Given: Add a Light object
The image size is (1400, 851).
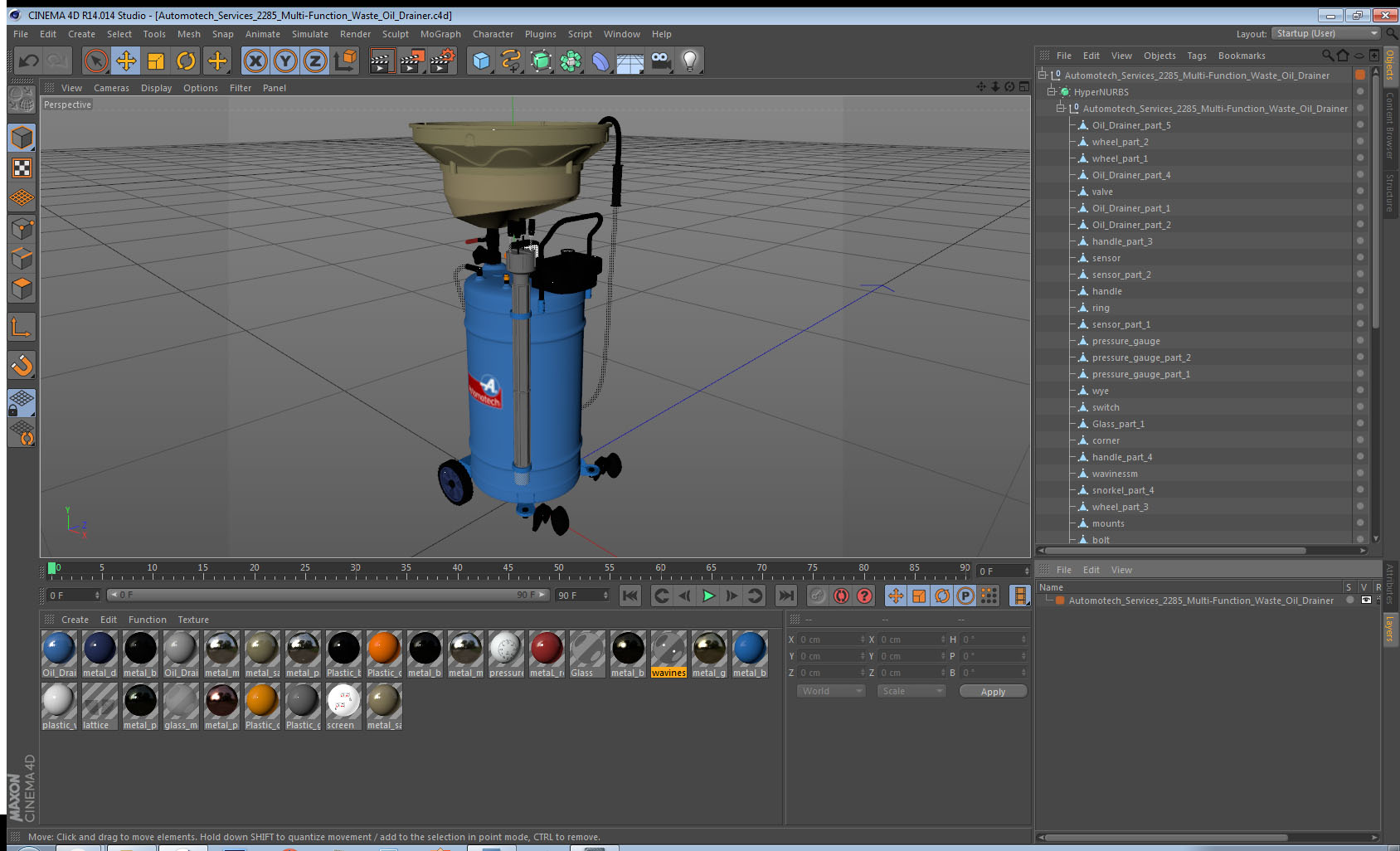Looking at the screenshot, I should [x=690, y=61].
